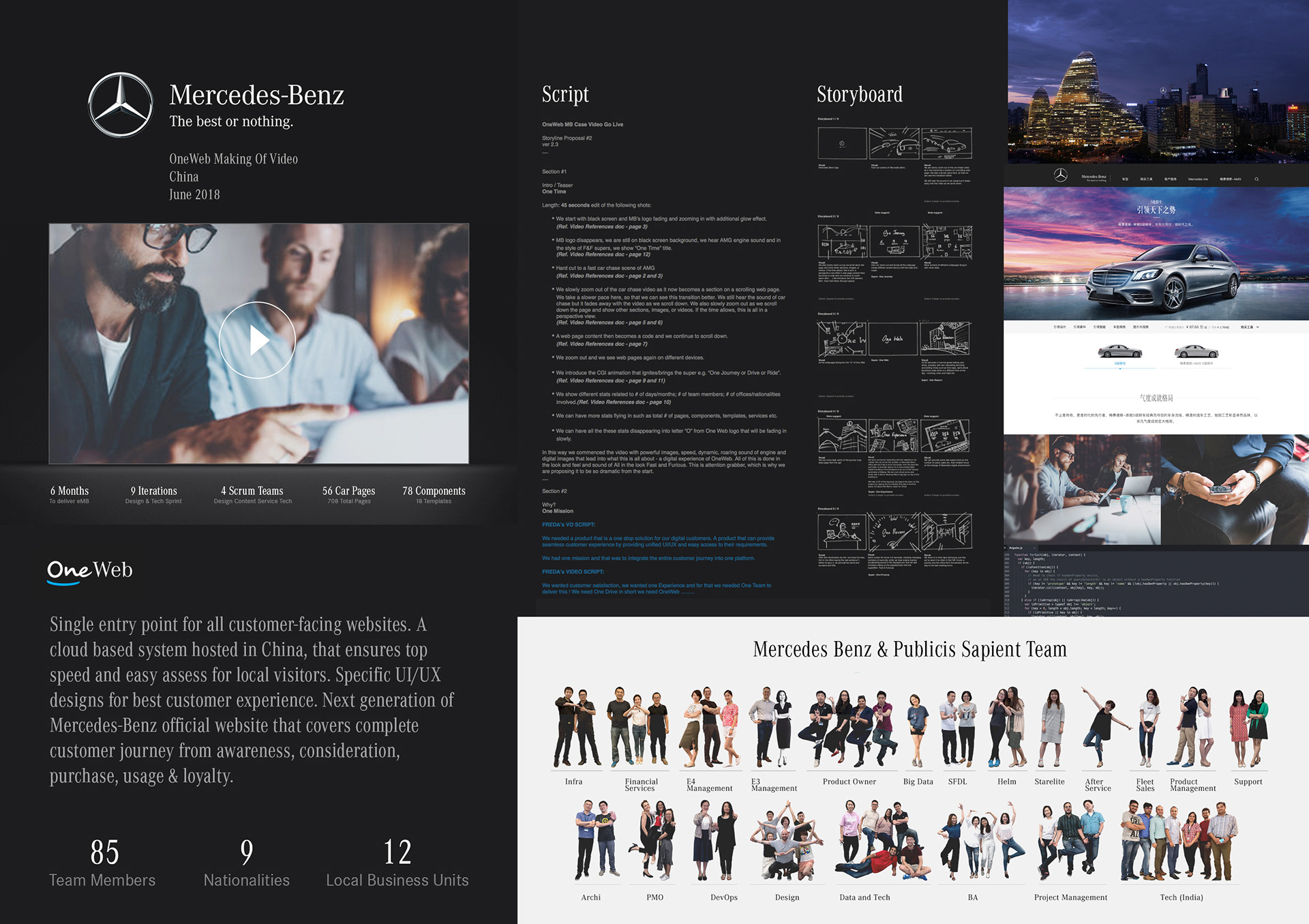Screen dimensions: 1309x924
Task: Click the small Mercedes star in website header
Action: (x=1061, y=175)
